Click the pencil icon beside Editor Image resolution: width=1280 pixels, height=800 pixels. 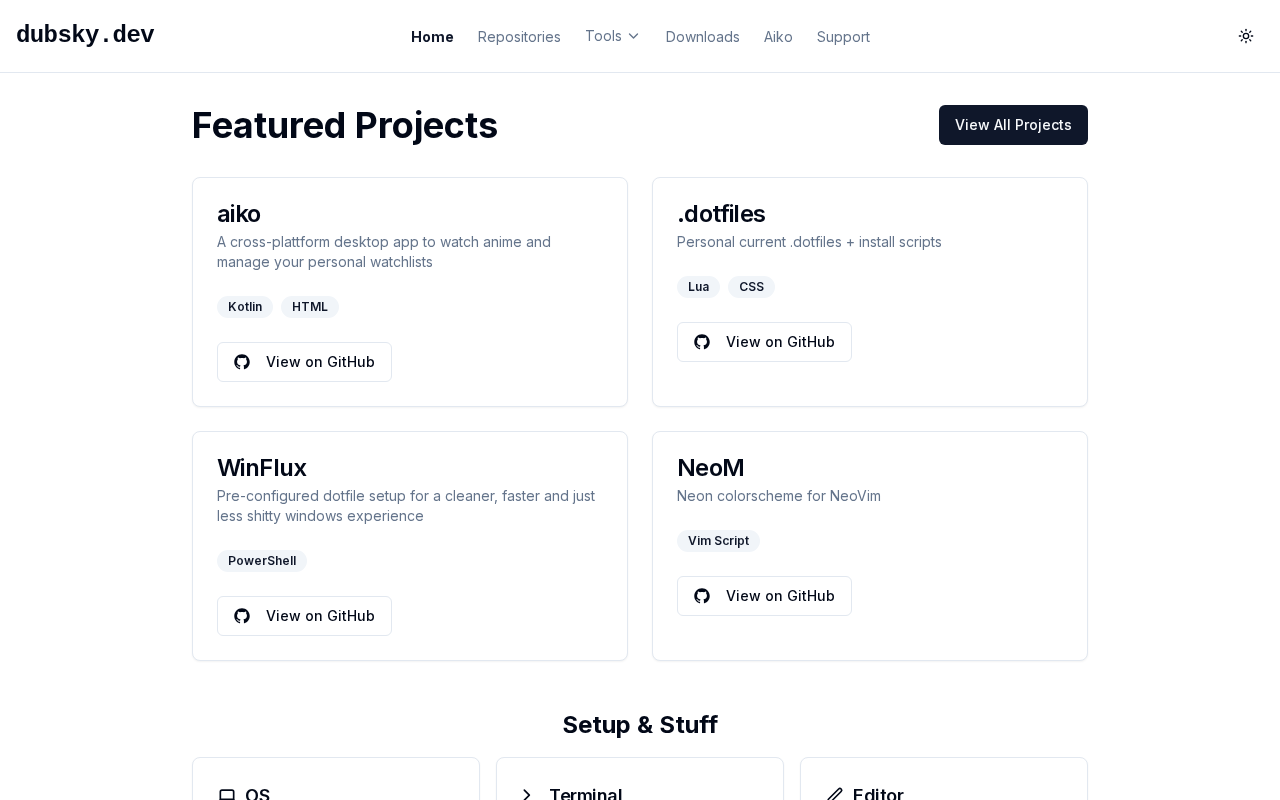coord(835,795)
